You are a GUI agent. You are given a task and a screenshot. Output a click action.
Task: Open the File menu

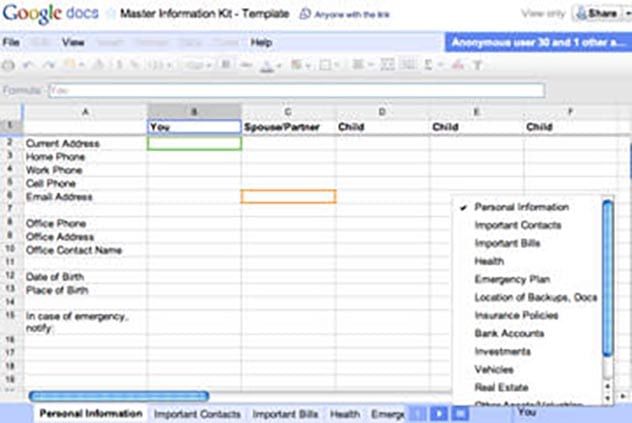11,42
